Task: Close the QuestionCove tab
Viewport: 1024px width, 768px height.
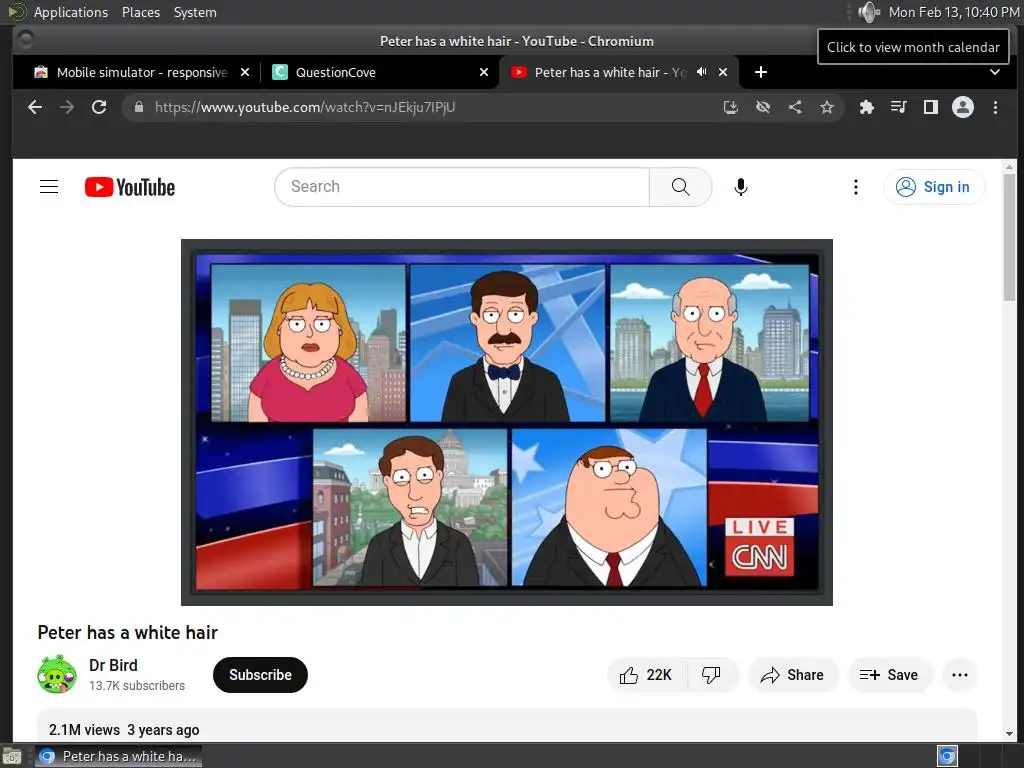Action: tap(484, 72)
